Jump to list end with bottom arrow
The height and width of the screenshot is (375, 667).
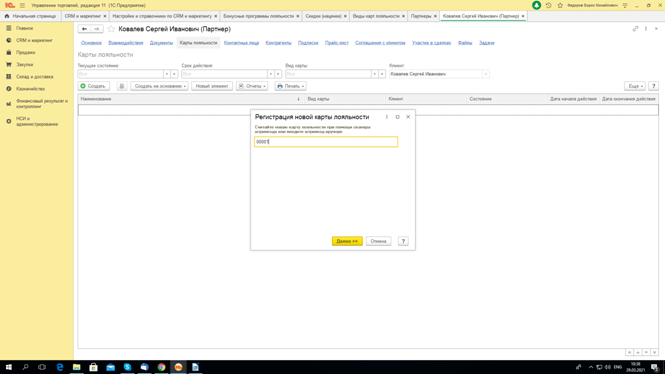(654, 352)
